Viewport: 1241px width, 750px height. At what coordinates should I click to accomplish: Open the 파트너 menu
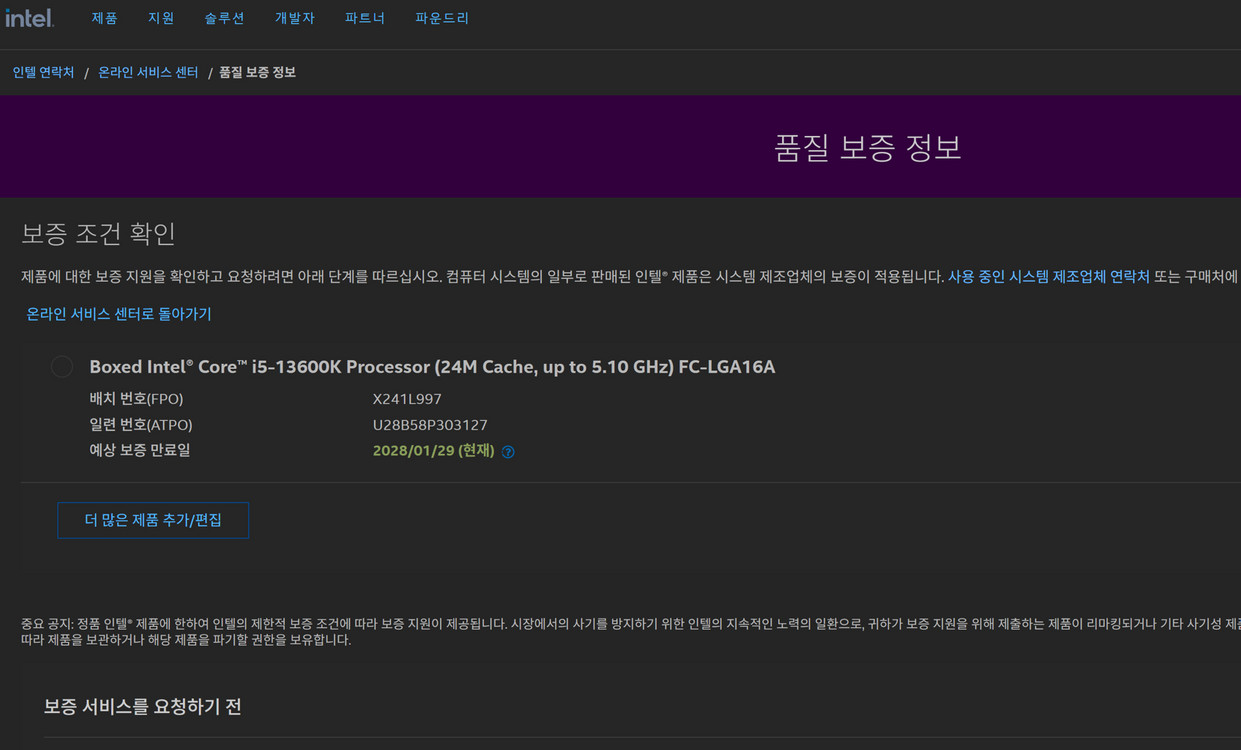tap(365, 18)
